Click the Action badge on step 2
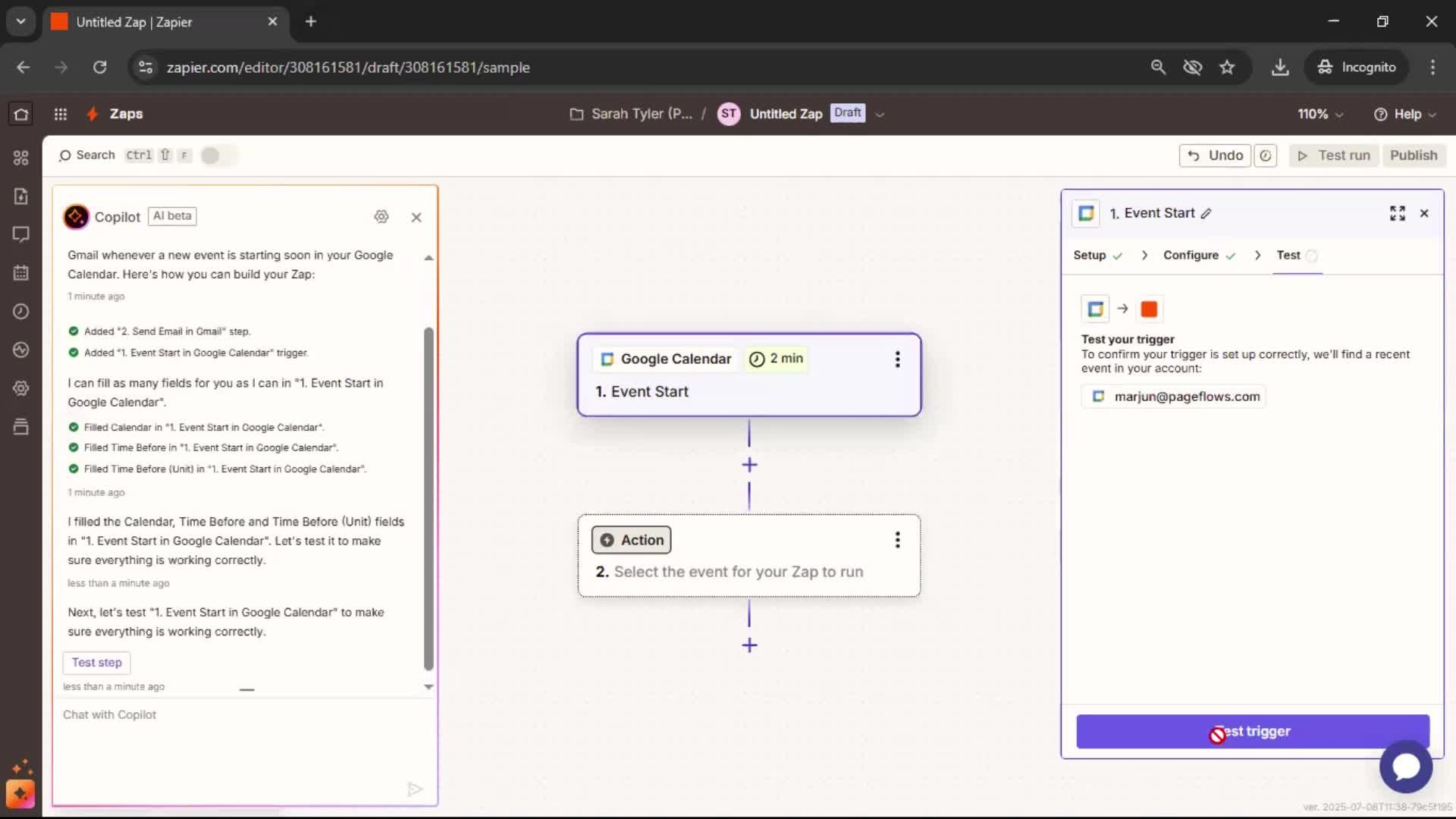 631,540
